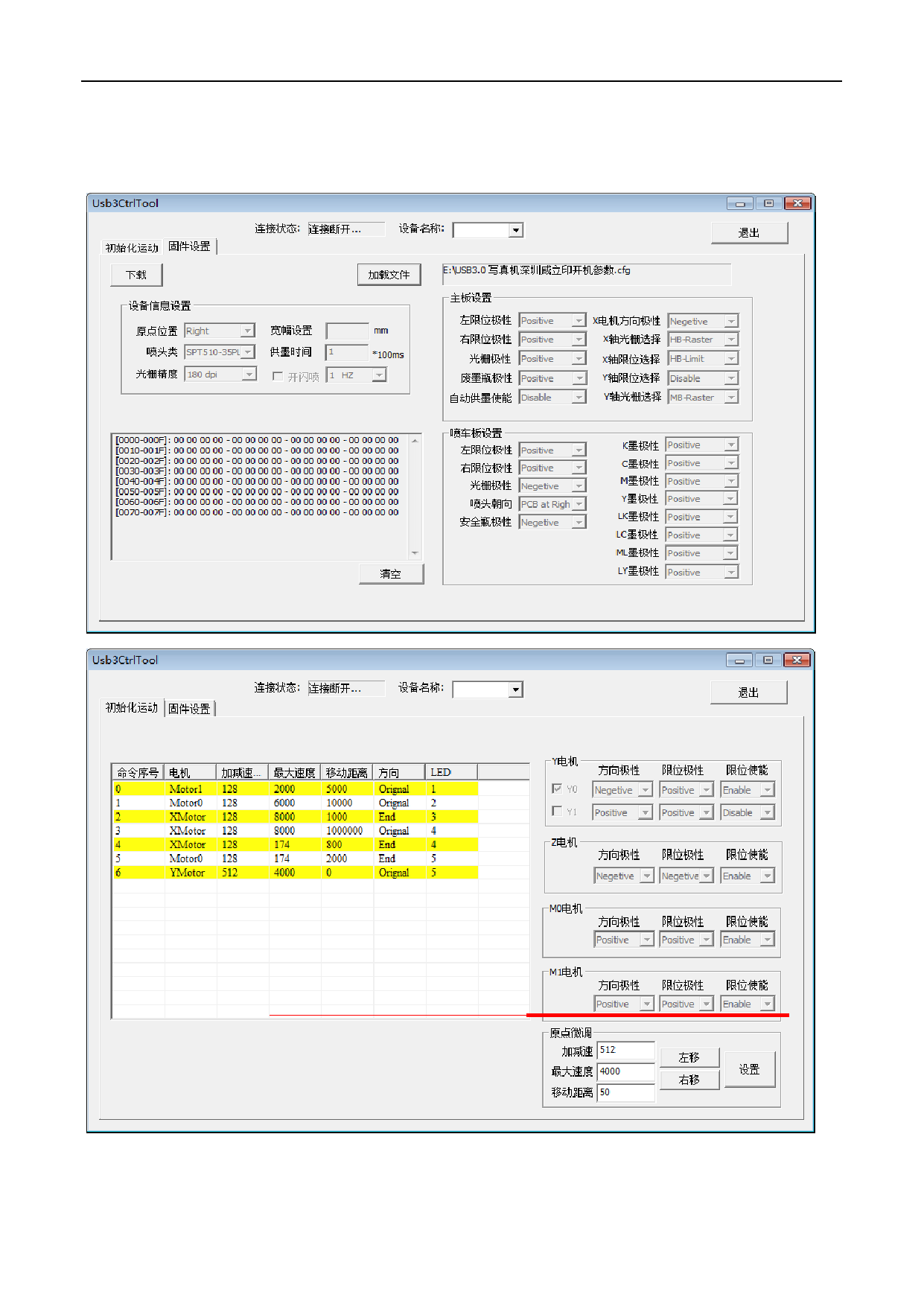Open the 原点位置 dropdown showing Right
Screen dimensions: 924x1306
(x=220, y=331)
